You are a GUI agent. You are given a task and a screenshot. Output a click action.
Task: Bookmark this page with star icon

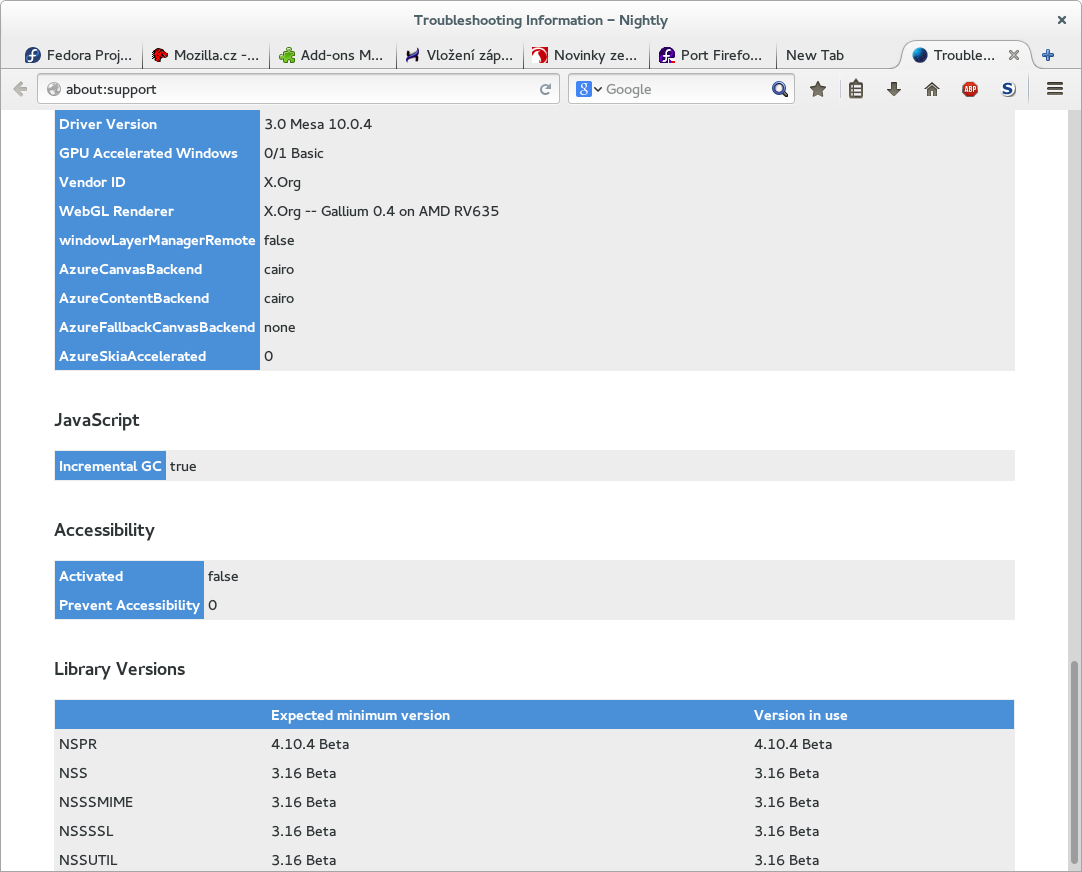point(818,89)
